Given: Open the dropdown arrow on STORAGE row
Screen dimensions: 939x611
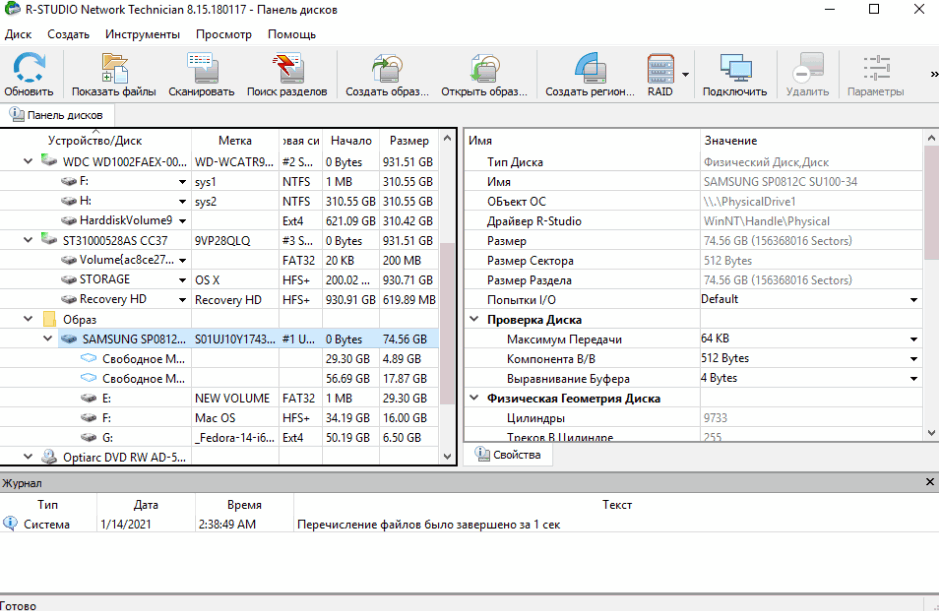Looking at the screenshot, I should pyautogui.click(x=182, y=280).
